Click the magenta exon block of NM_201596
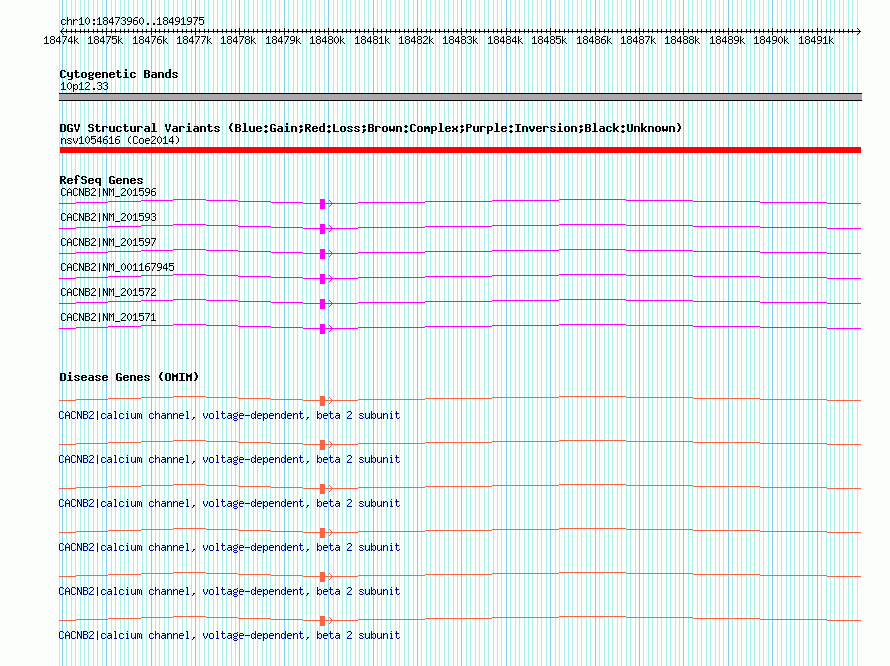Image resolution: width=890 pixels, height=666 pixels. pos(322,204)
